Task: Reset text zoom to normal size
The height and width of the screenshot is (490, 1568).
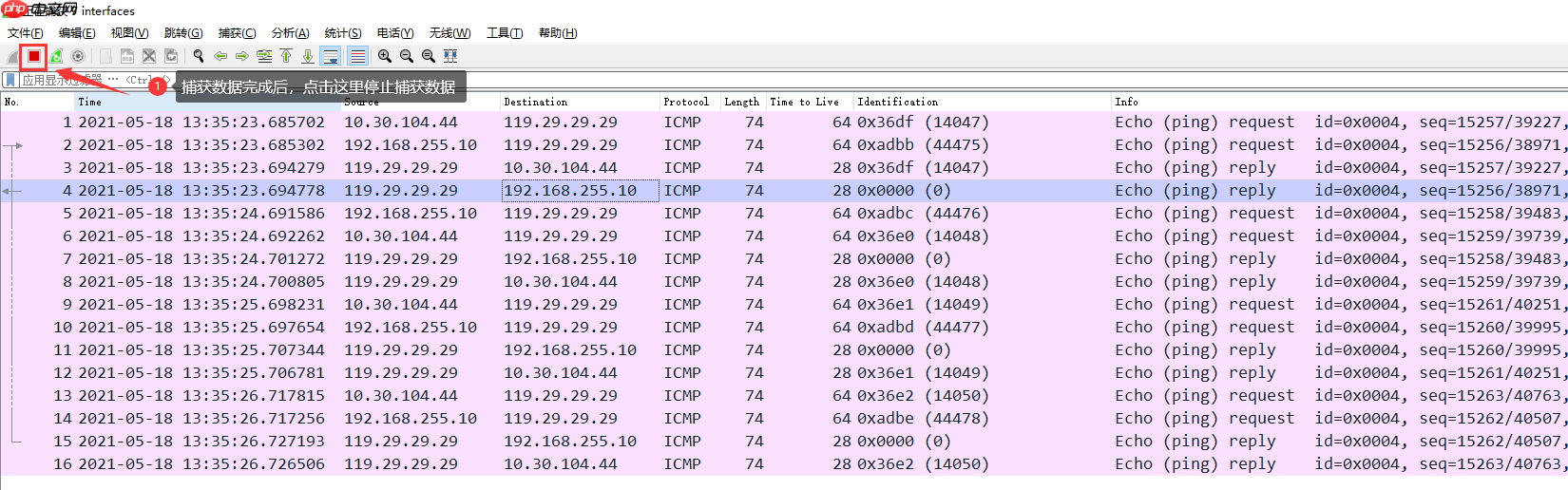Action: click(x=429, y=56)
